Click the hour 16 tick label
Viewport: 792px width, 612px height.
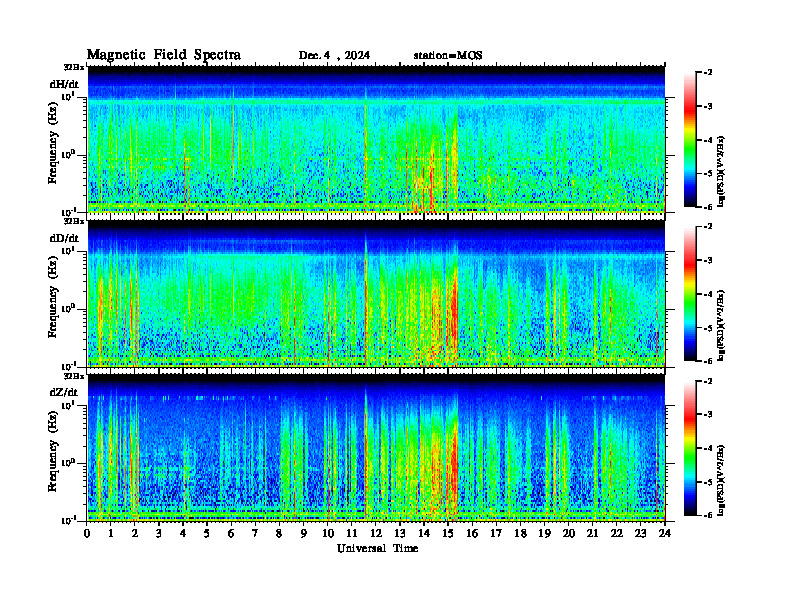[x=472, y=534]
